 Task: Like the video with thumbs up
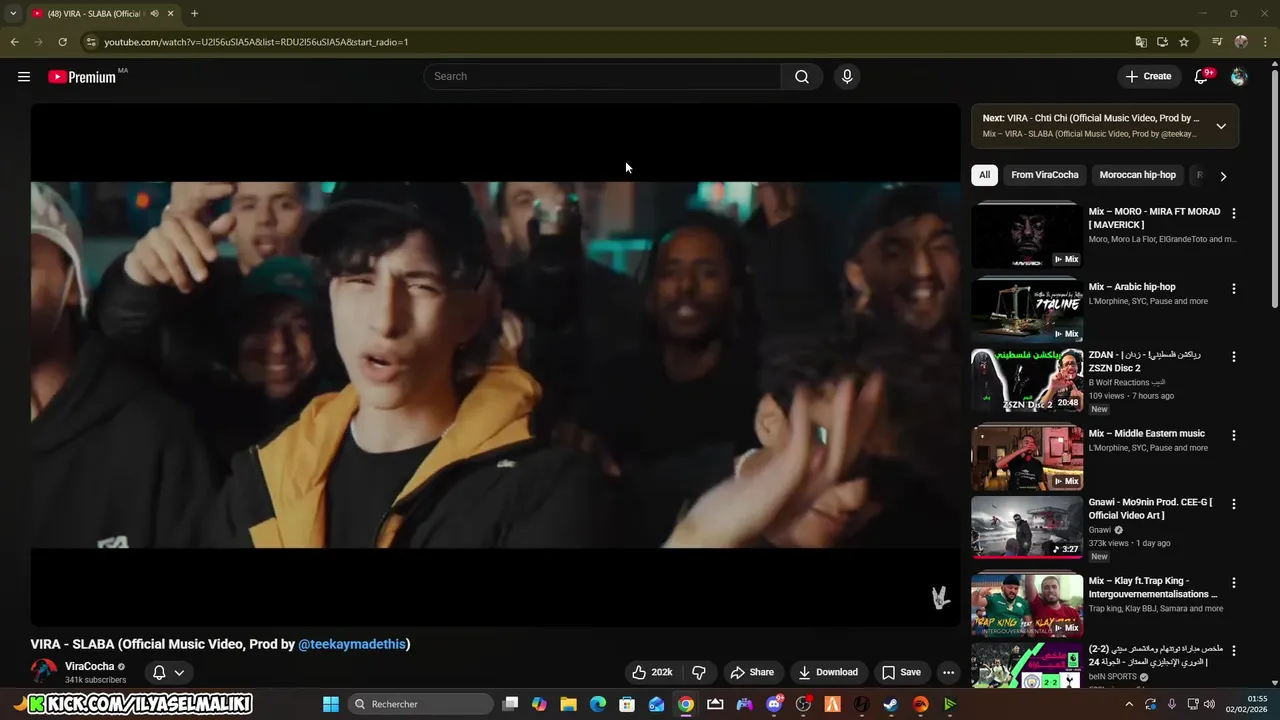(650, 672)
